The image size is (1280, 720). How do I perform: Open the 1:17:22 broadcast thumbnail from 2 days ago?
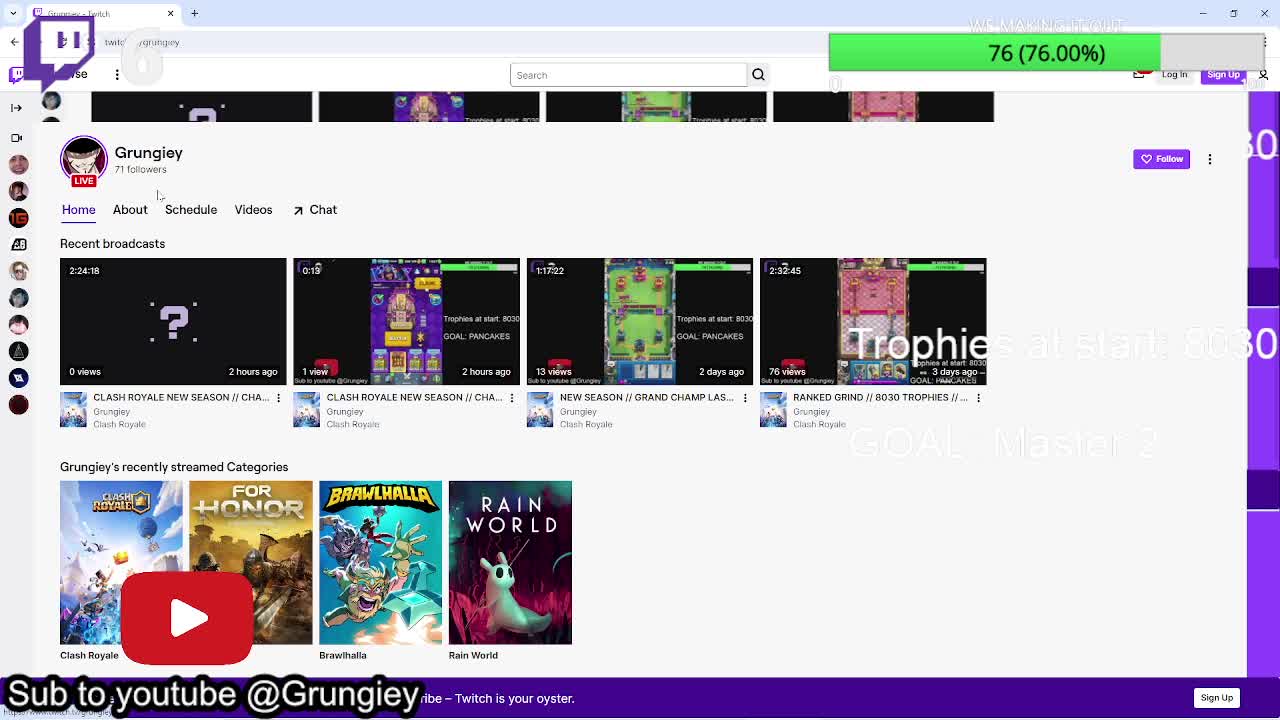tap(640, 321)
